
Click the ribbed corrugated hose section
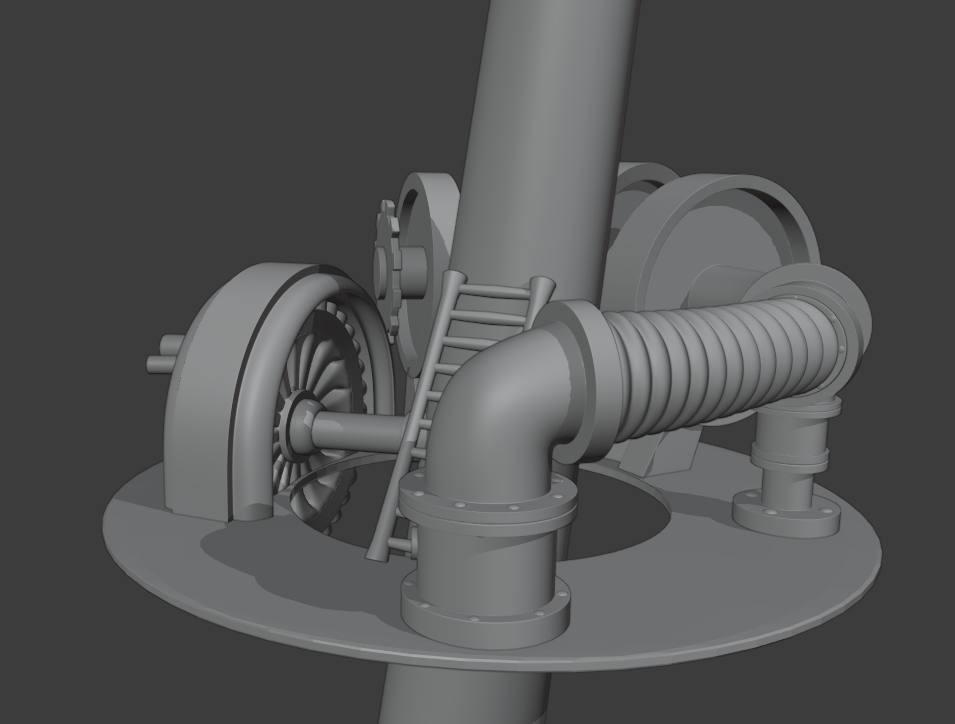click(700, 370)
